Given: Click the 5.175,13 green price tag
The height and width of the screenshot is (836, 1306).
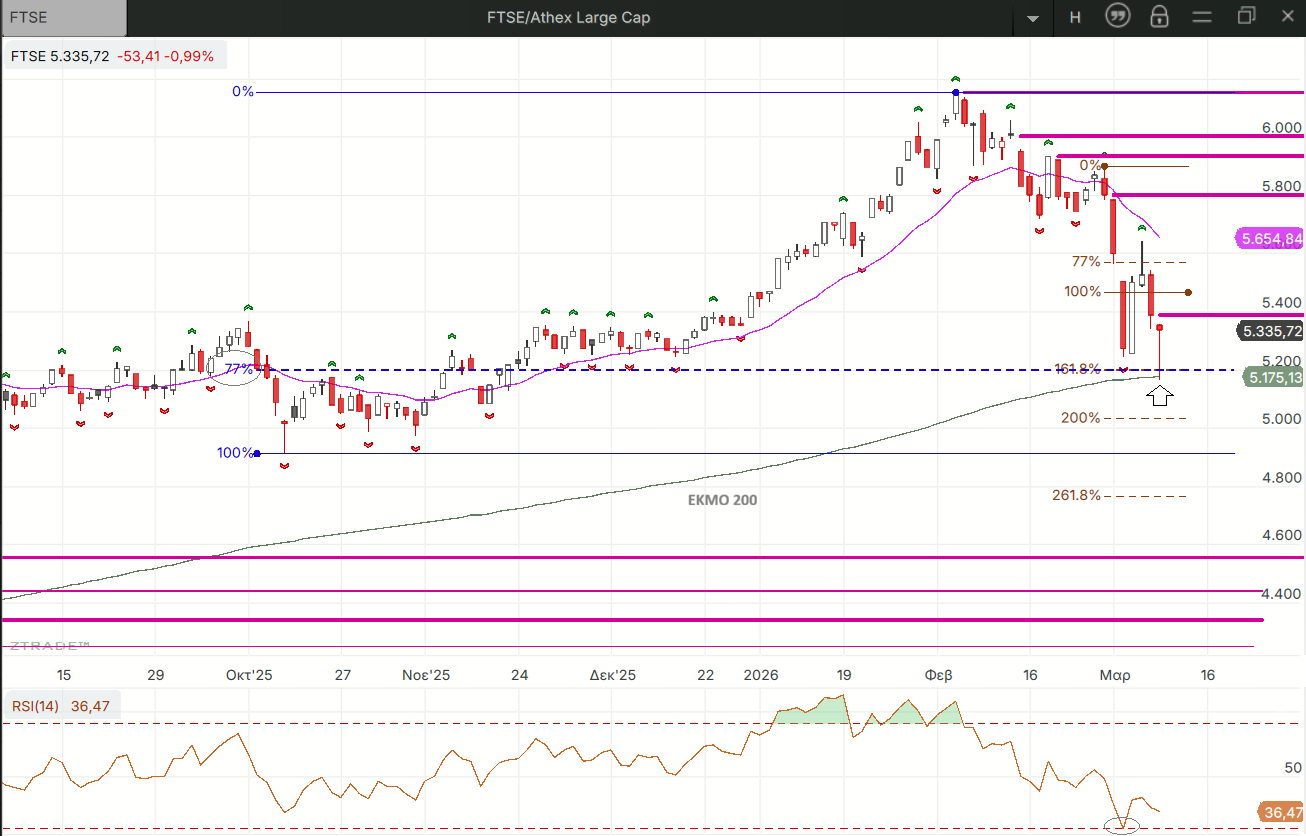Looking at the screenshot, I should [x=1274, y=377].
